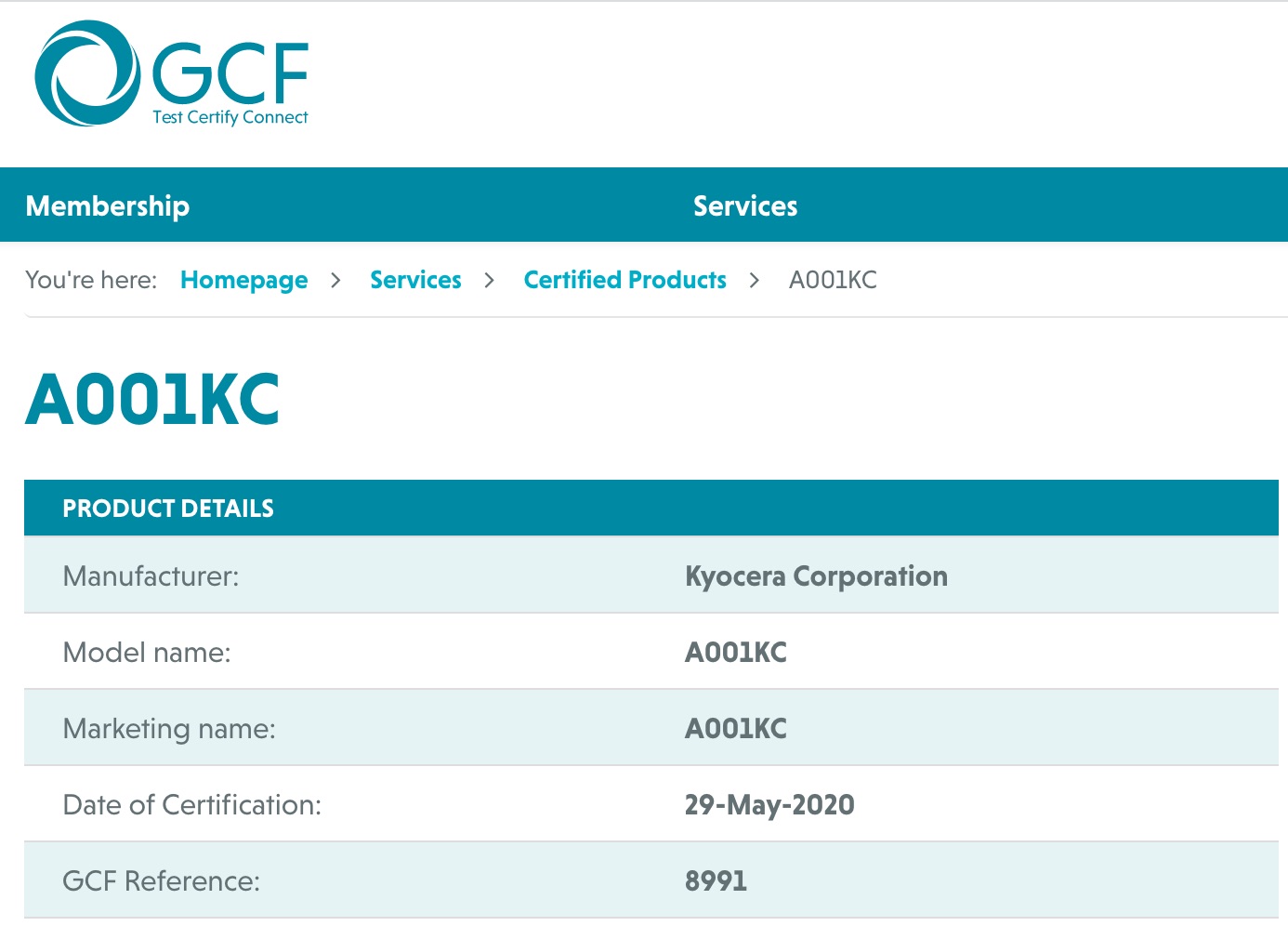Click the A001KC value beside Model name
Image resolution: width=1288 pixels, height=926 pixels.
point(735,653)
